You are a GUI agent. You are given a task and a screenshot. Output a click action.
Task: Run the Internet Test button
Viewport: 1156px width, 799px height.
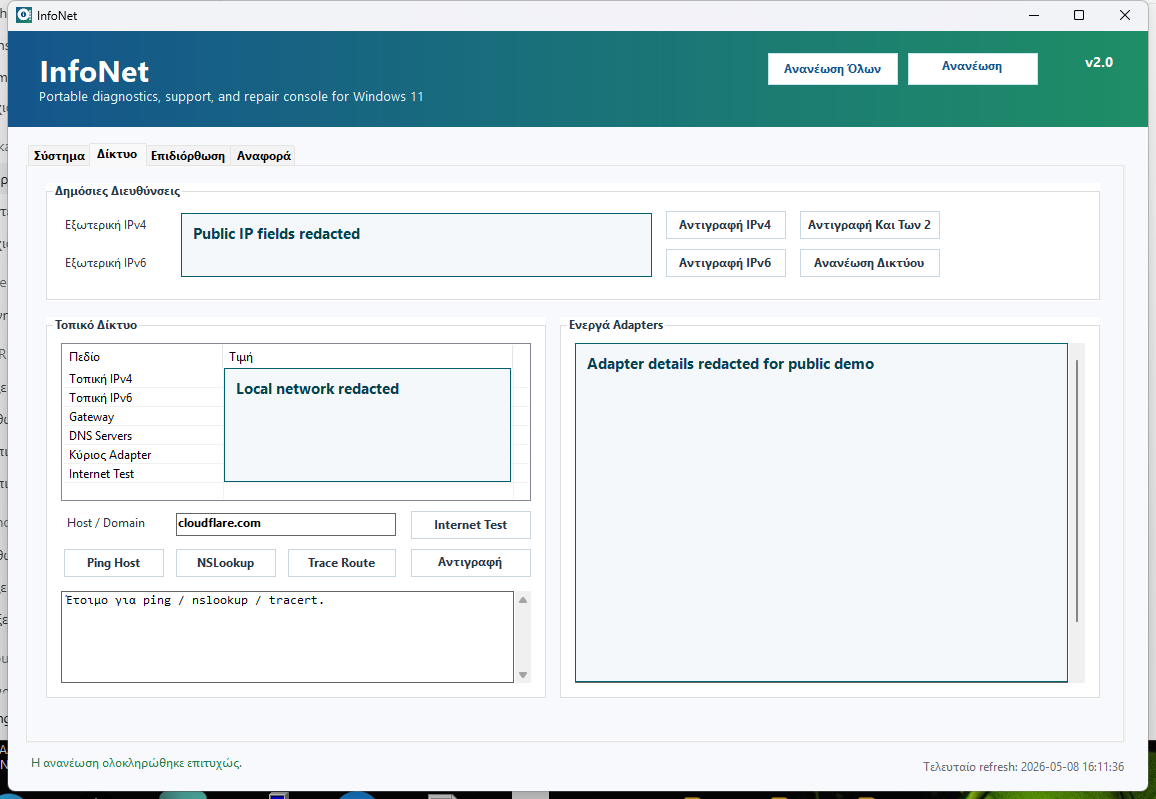470,525
